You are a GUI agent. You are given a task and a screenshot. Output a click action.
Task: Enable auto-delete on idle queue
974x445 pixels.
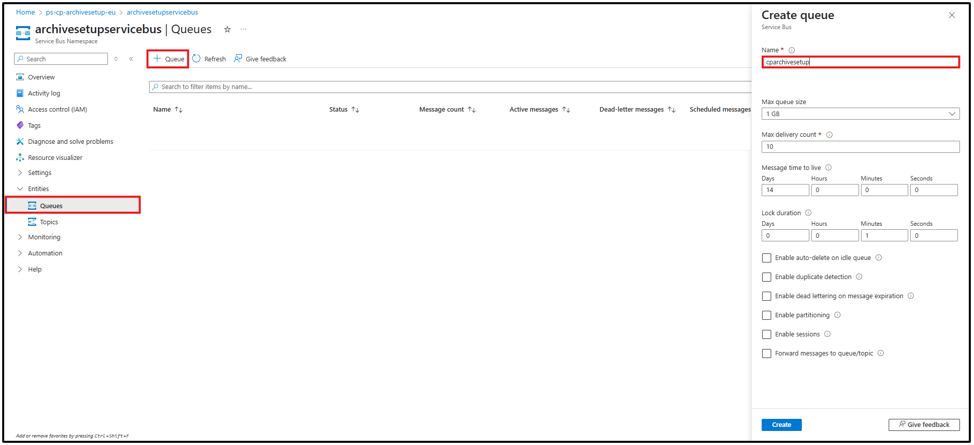(x=767, y=258)
